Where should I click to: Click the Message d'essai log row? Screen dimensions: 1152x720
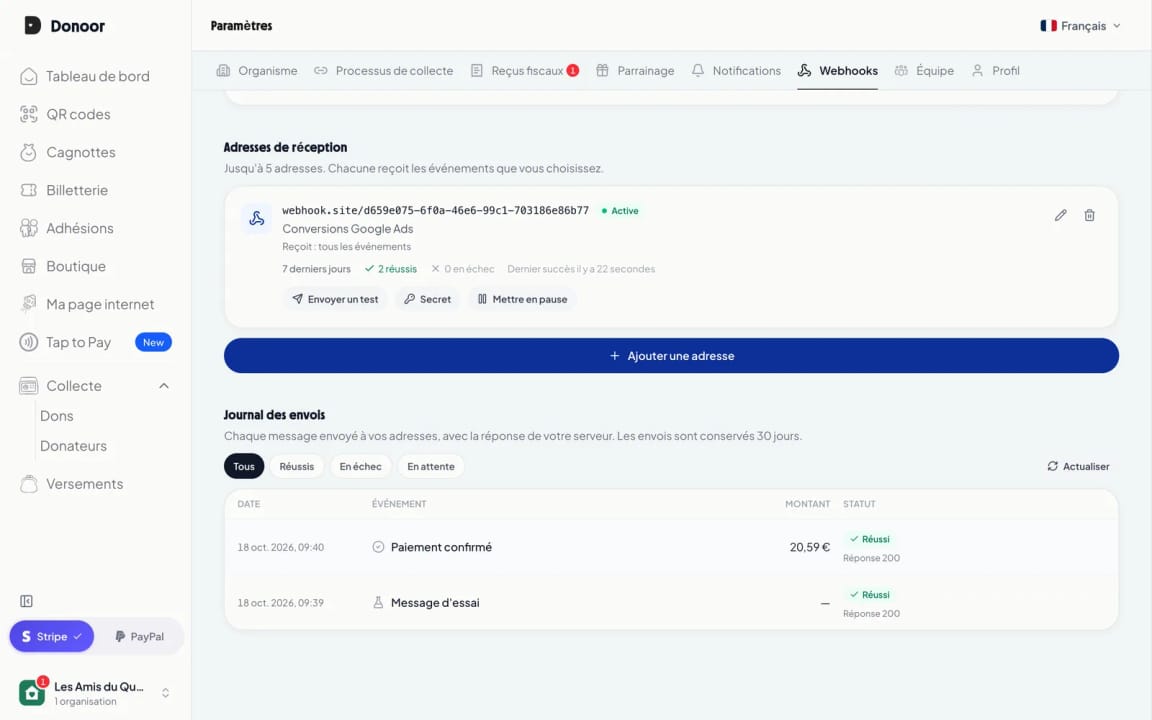672,602
